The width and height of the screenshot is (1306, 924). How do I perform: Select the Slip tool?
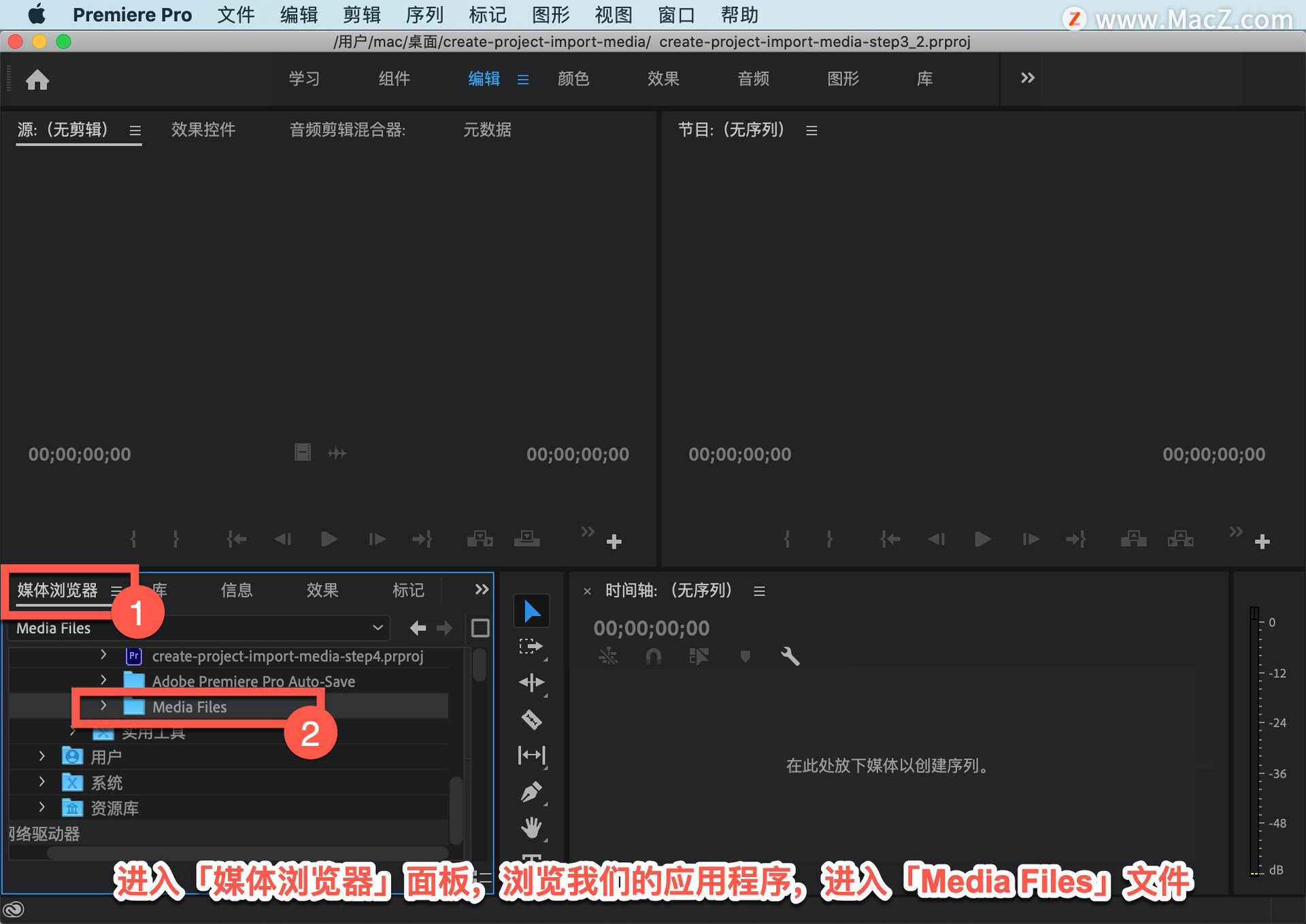pyautogui.click(x=531, y=755)
